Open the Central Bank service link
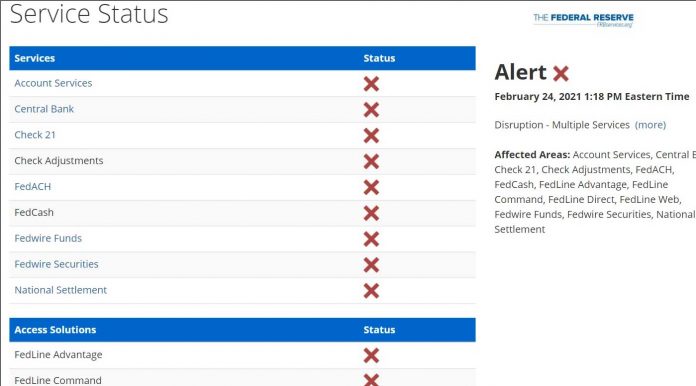Image resolution: width=696 pixels, height=386 pixels. coord(44,109)
